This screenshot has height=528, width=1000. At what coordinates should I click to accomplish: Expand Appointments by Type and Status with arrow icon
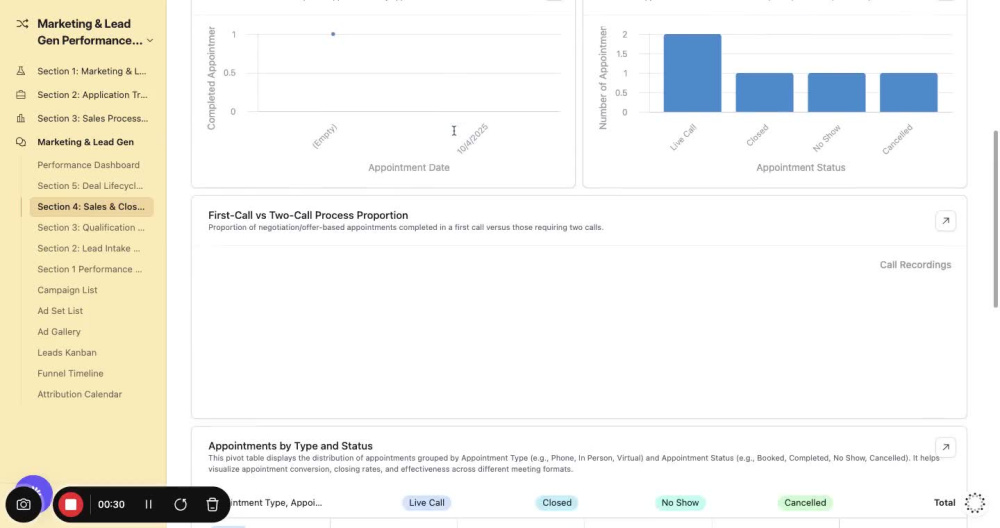[x=945, y=447]
